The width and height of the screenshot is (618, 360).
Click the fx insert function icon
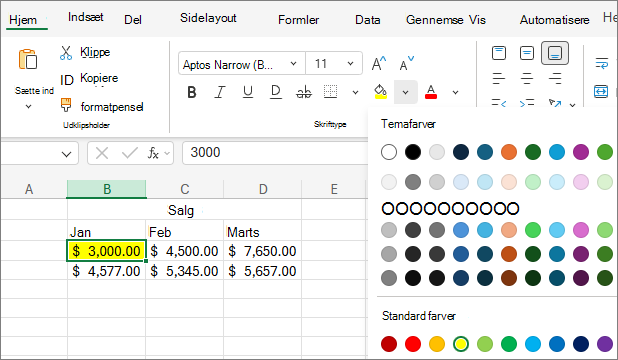coord(153,153)
